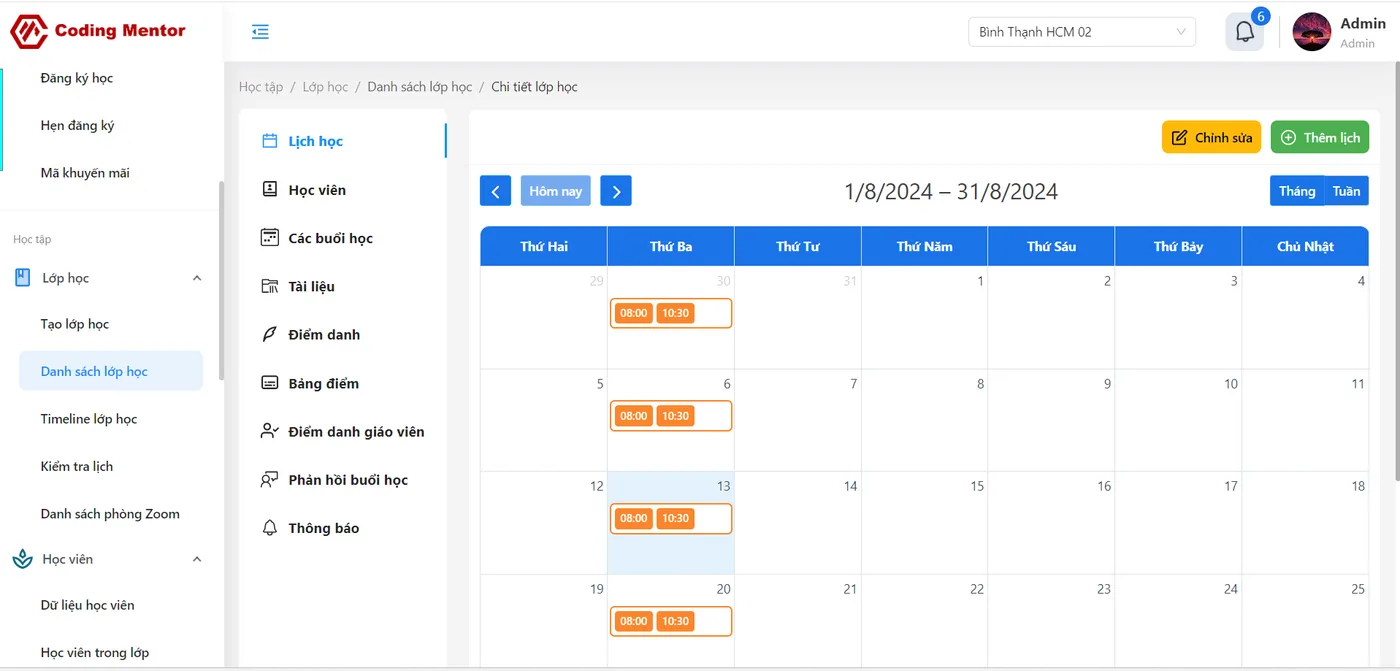Image resolution: width=1400 pixels, height=671 pixels.
Task: Collapse the Lớp học sidebar section
Action: click(x=197, y=278)
